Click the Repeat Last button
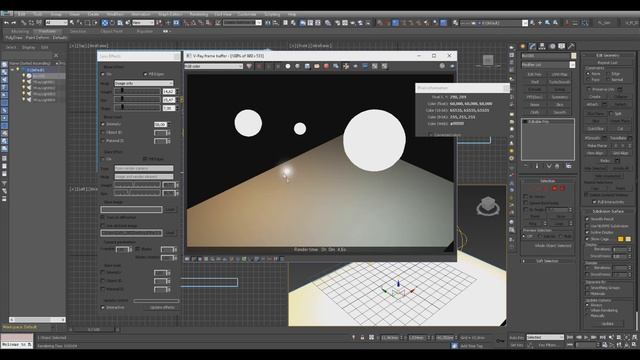 (607, 62)
